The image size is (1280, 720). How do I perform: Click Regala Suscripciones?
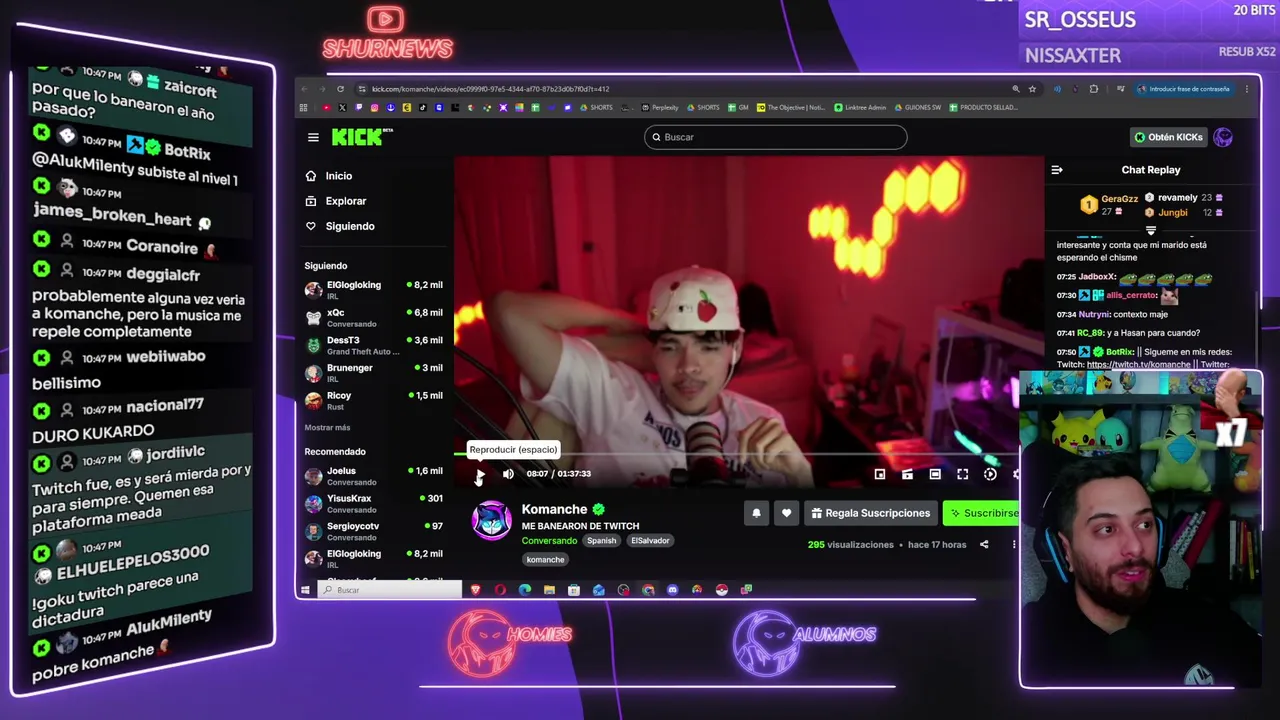click(871, 513)
